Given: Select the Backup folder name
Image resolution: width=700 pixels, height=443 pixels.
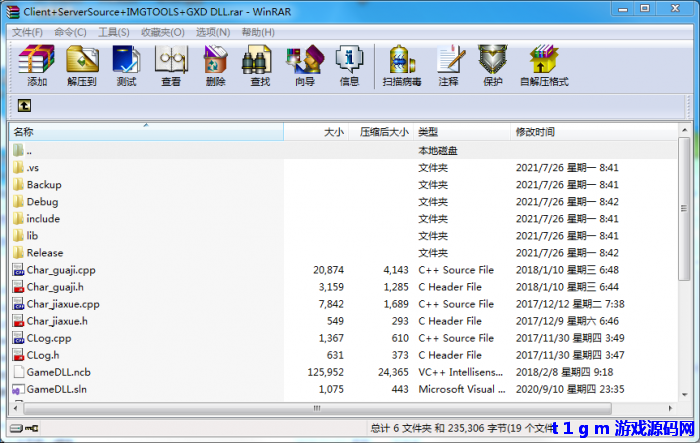Looking at the screenshot, I should (x=44, y=185).
